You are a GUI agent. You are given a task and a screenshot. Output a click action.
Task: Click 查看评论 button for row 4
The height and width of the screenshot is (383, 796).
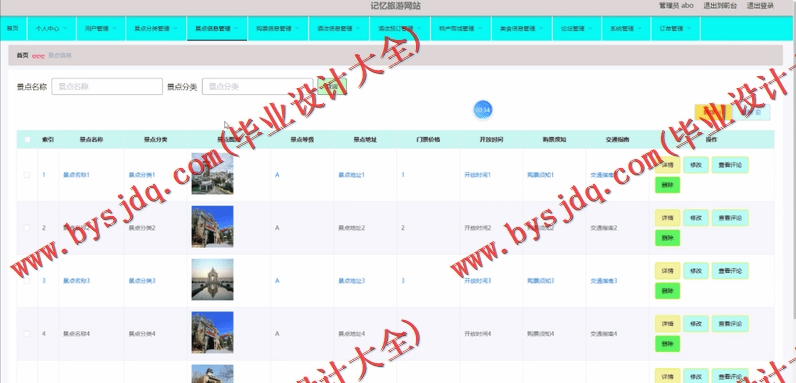[730, 324]
